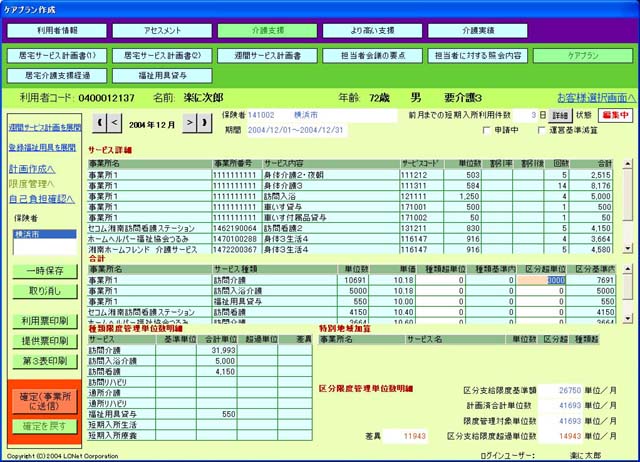
Task: Open 福祉用具貸与 tab
Action: click(162, 76)
